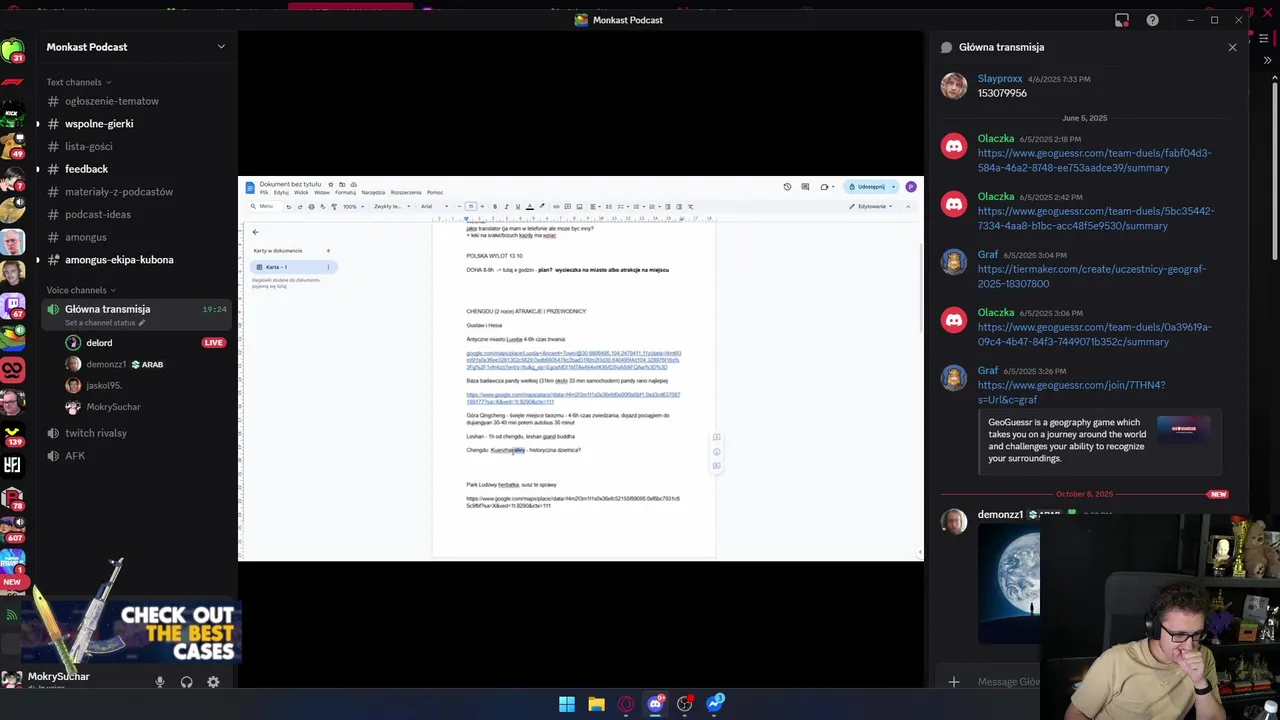The image size is (1280, 720).
Task: Star the document 'Dokument bez tytułu'
Action: click(x=331, y=184)
